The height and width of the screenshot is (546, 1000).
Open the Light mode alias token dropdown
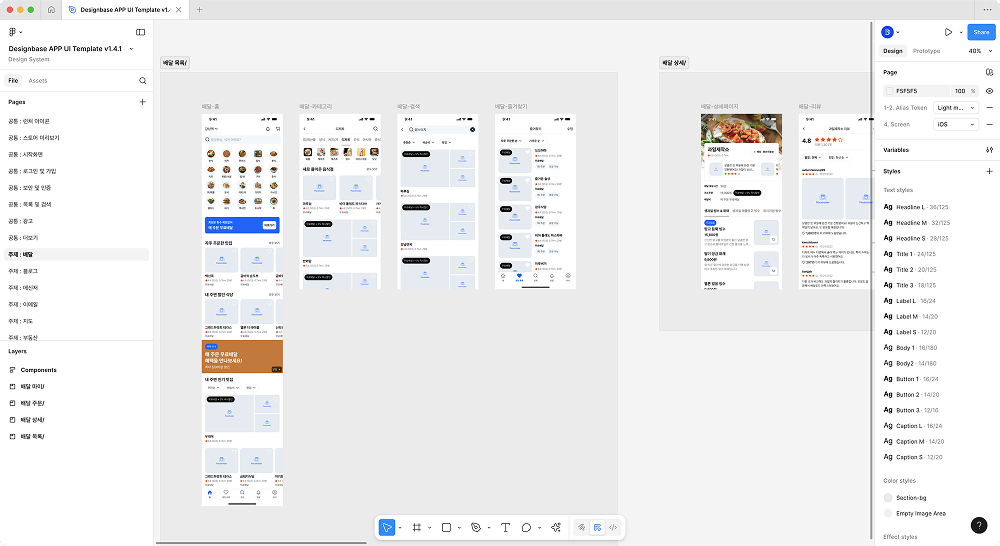point(955,107)
